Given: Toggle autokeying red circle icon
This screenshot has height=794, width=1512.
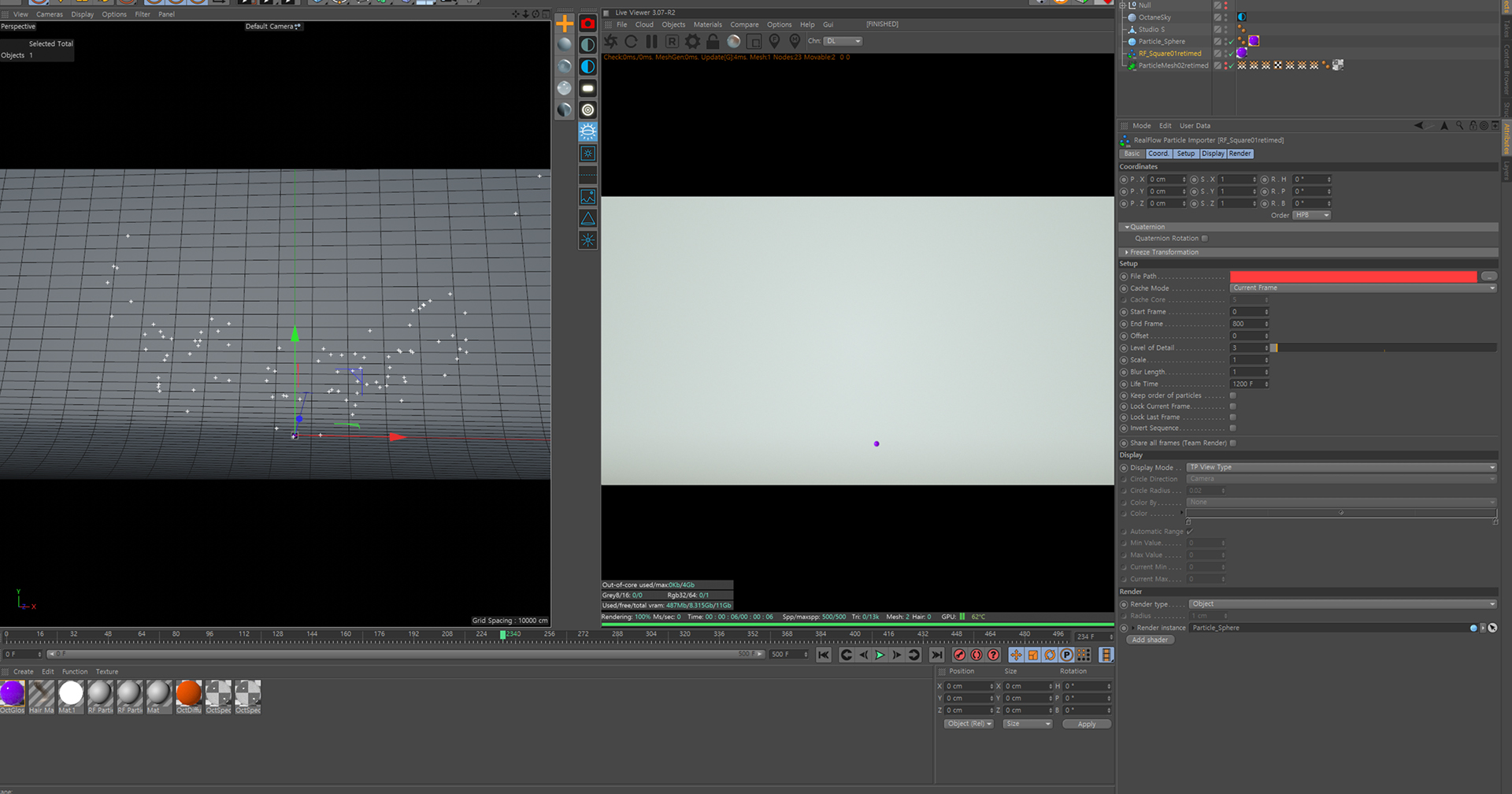Looking at the screenshot, I should (976, 655).
